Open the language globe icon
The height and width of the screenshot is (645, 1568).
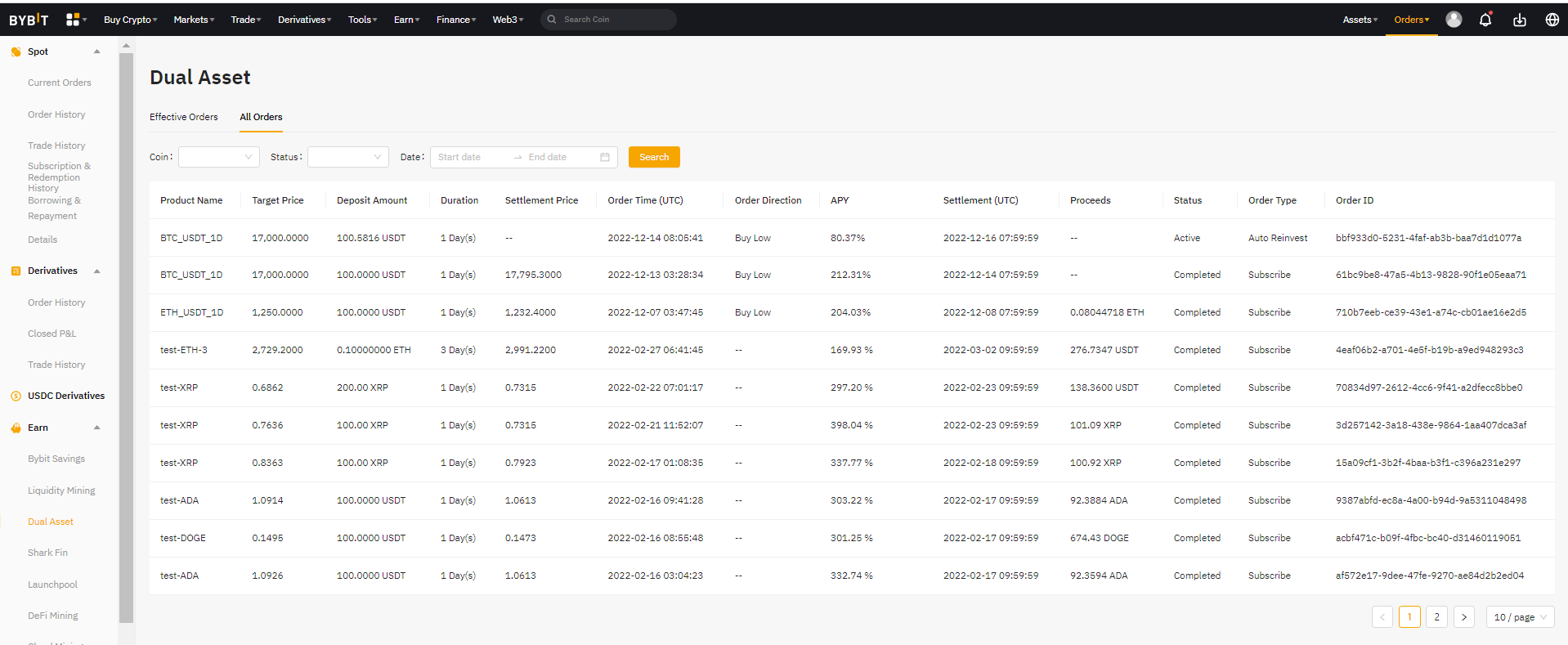tap(1552, 20)
